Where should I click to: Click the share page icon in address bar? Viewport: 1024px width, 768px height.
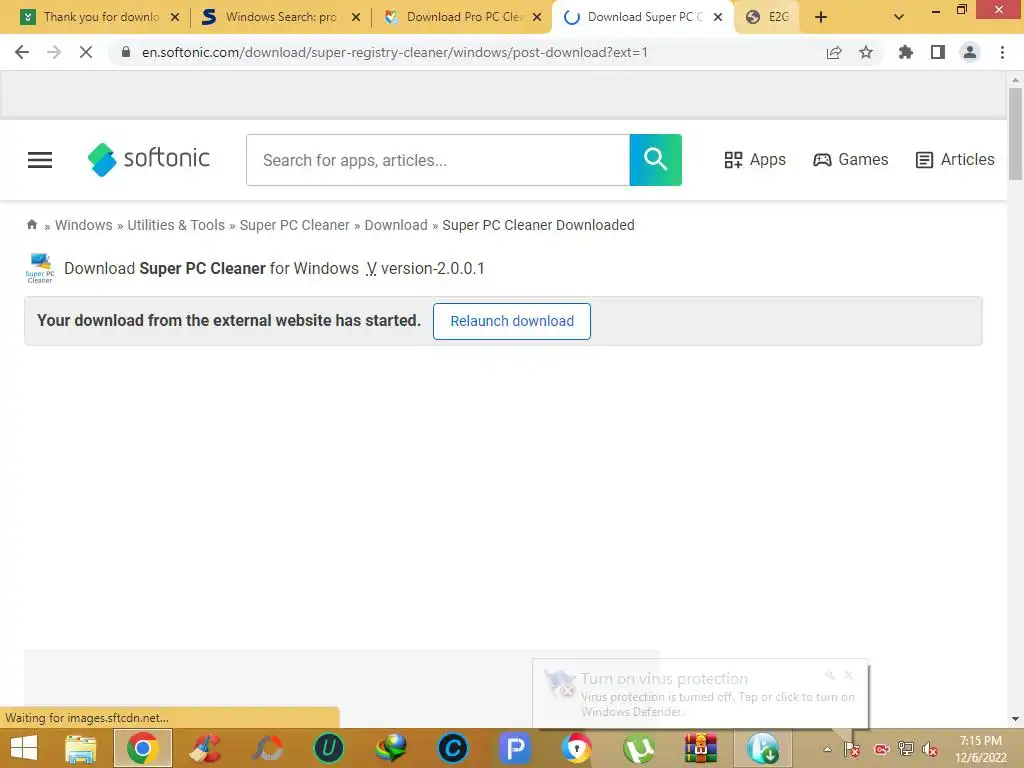(x=834, y=52)
